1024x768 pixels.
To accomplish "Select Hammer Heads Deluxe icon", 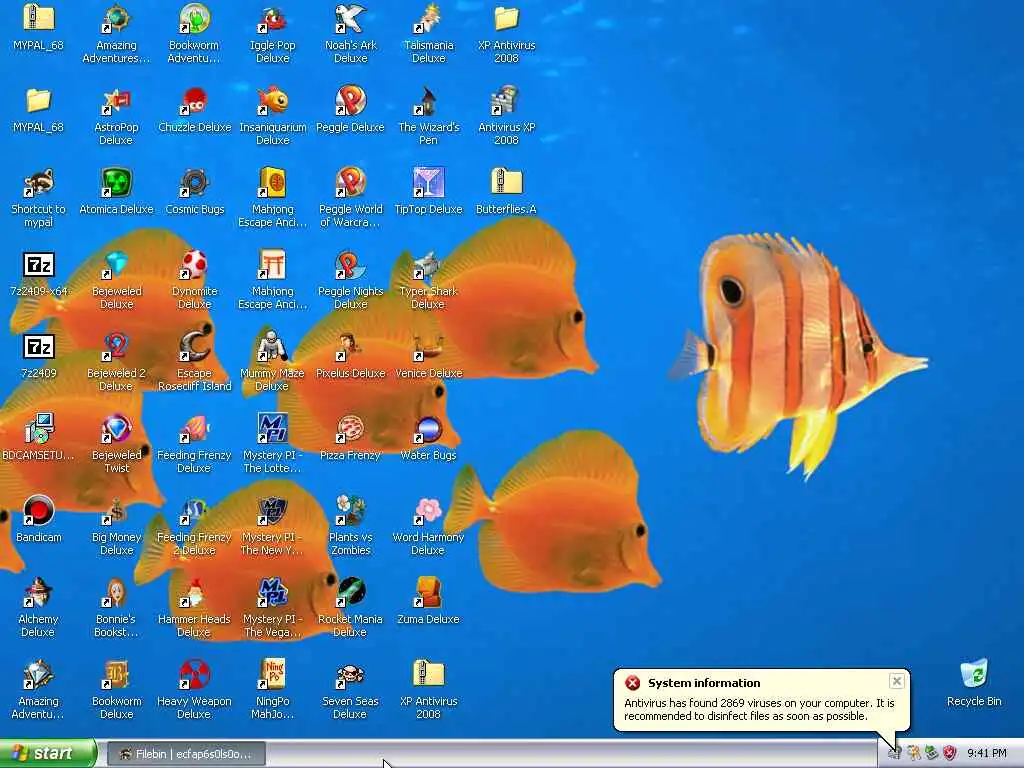I will point(194,593).
